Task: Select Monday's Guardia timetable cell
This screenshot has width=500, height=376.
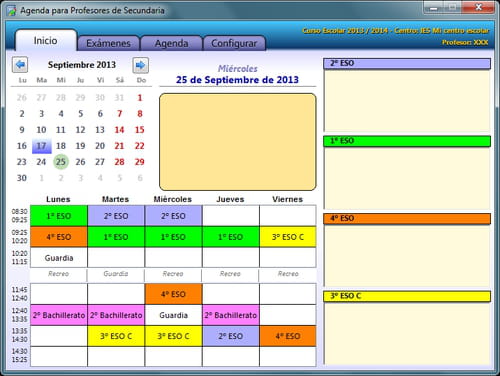Action: pos(59,258)
